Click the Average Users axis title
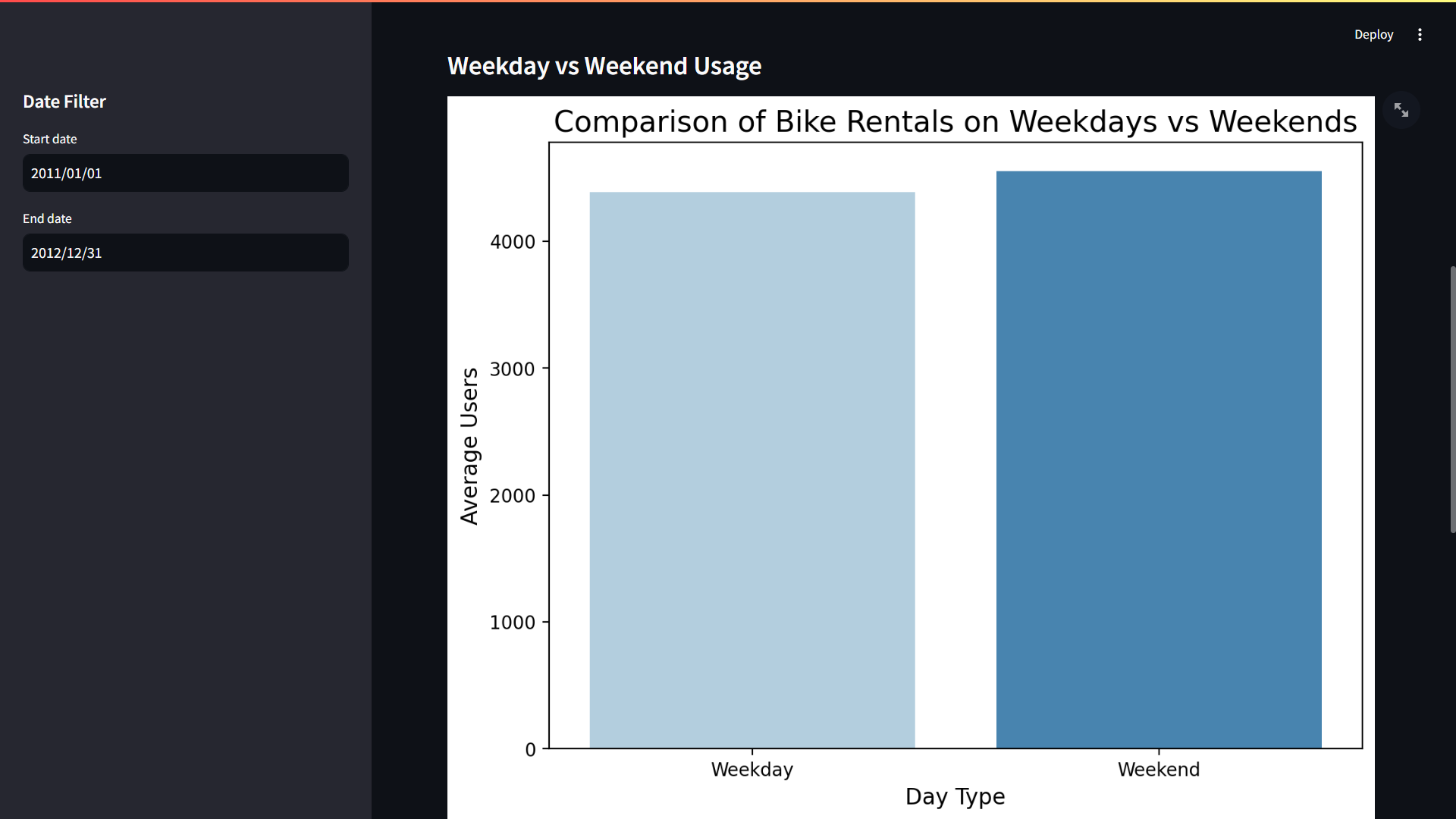This screenshot has height=819, width=1456. [469, 446]
